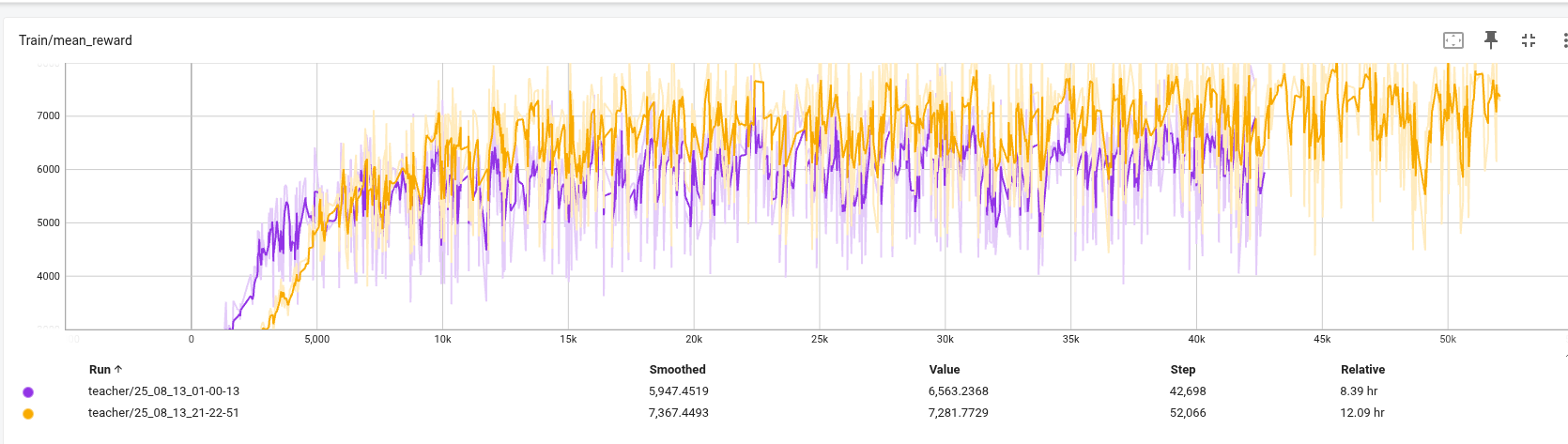Click the 30k x-axis tick label
Image resolution: width=1568 pixels, height=444 pixels.
click(x=945, y=340)
